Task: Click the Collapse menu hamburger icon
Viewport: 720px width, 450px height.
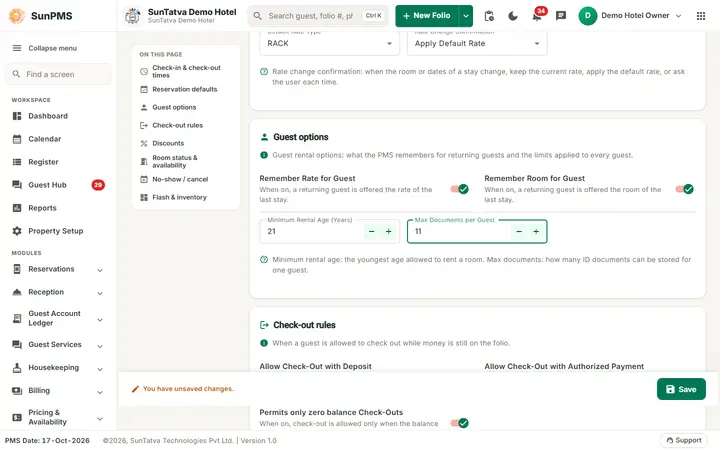Action: click(17, 48)
